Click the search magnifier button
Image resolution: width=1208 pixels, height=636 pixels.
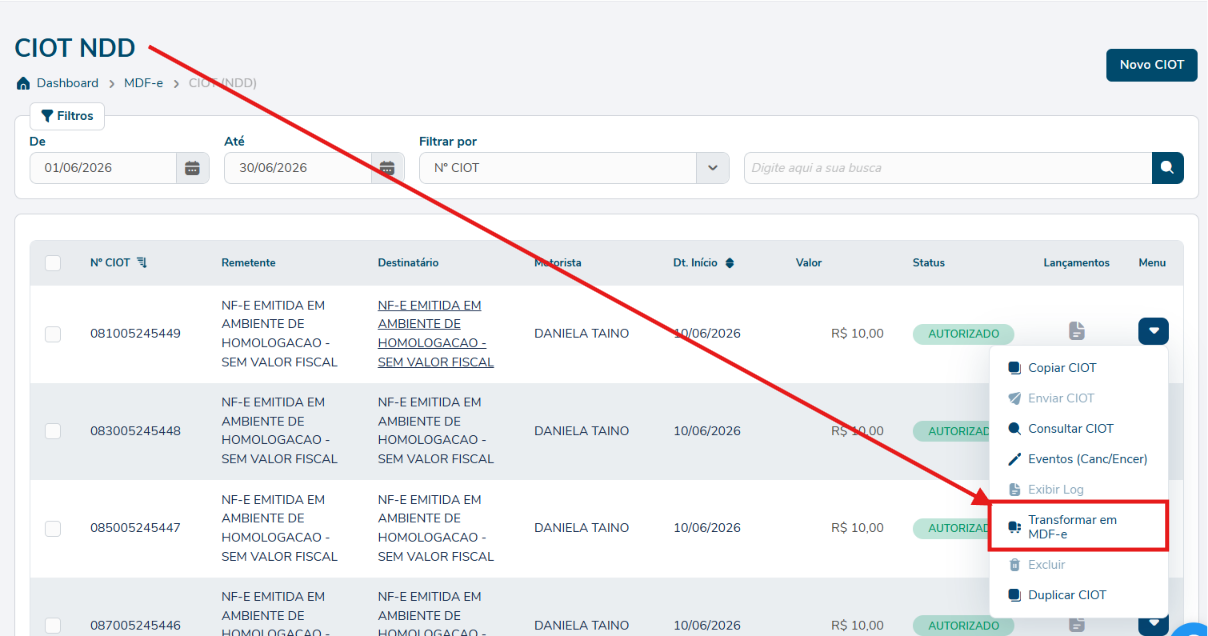click(1168, 168)
